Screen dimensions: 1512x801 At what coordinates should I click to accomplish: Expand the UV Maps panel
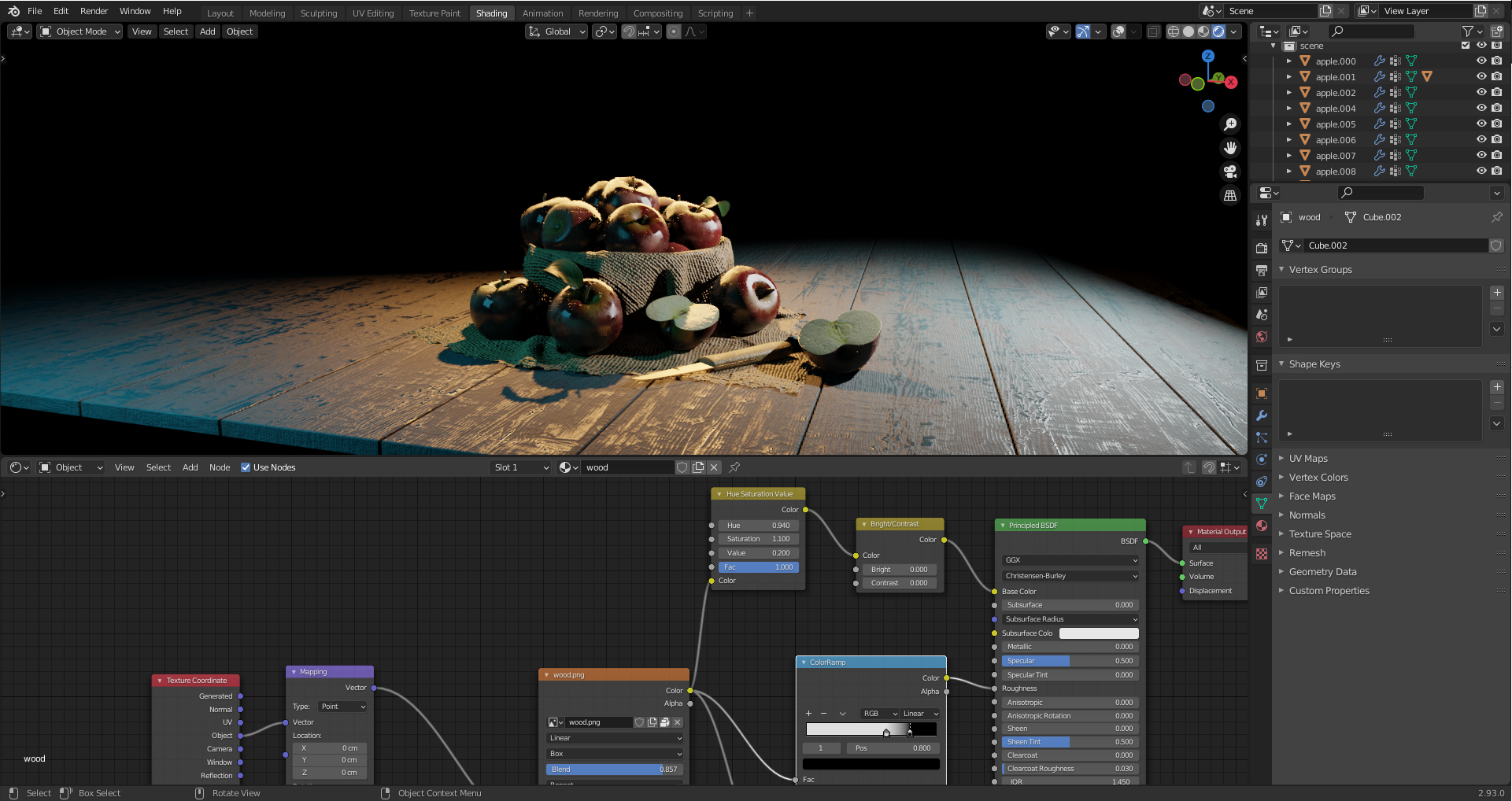1308,459
